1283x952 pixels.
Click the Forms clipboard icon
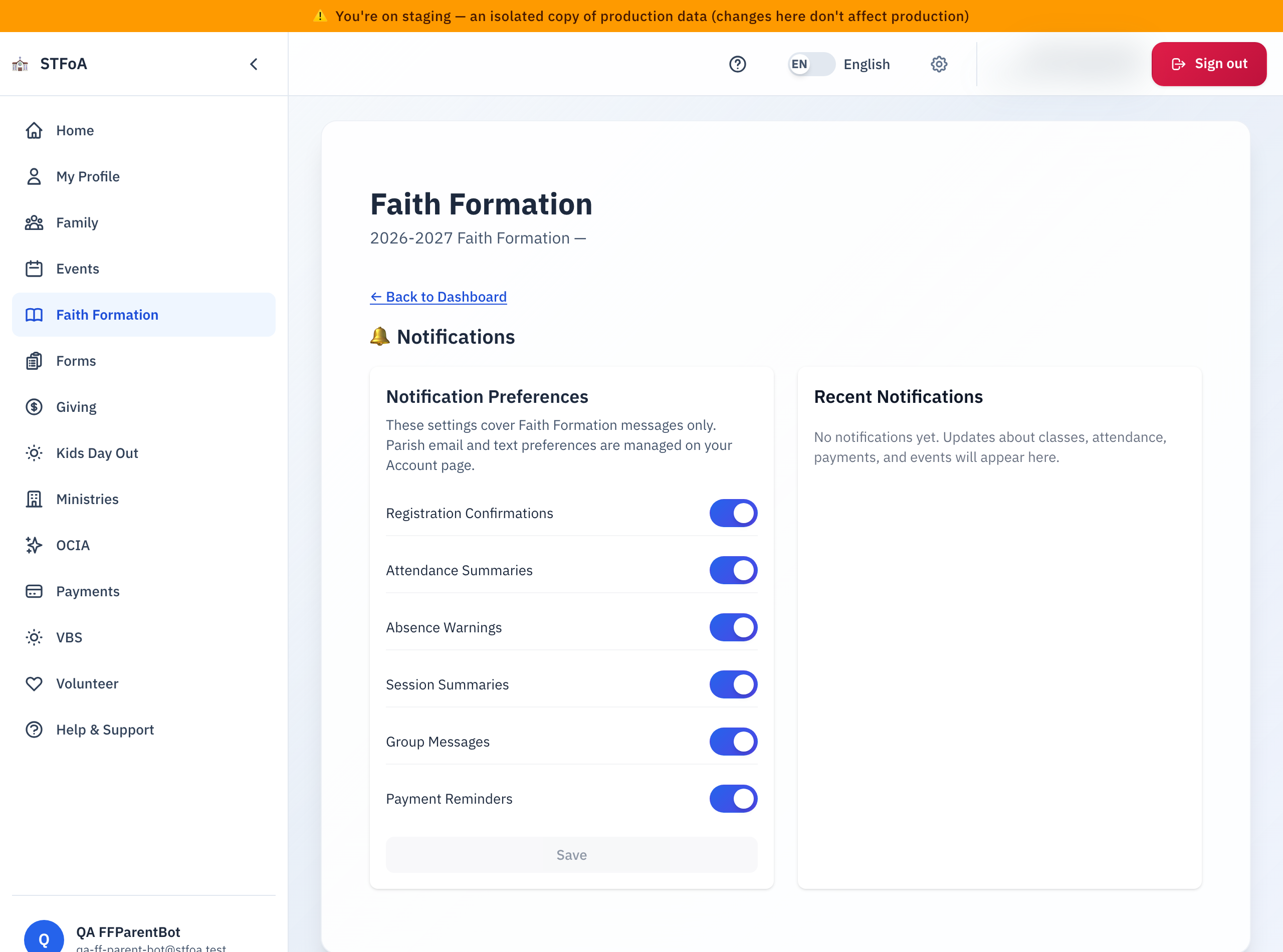34,361
